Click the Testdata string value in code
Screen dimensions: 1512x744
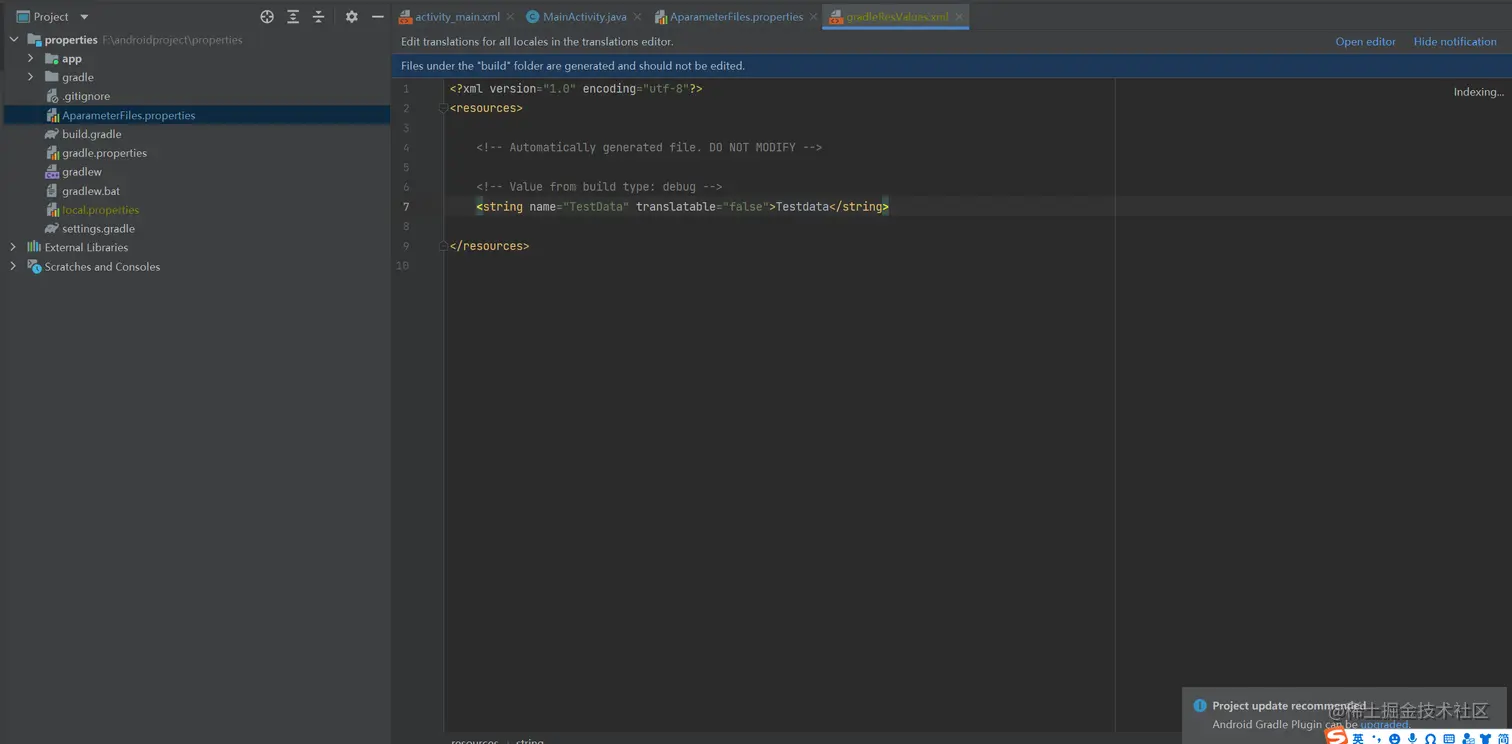coord(803,207)
